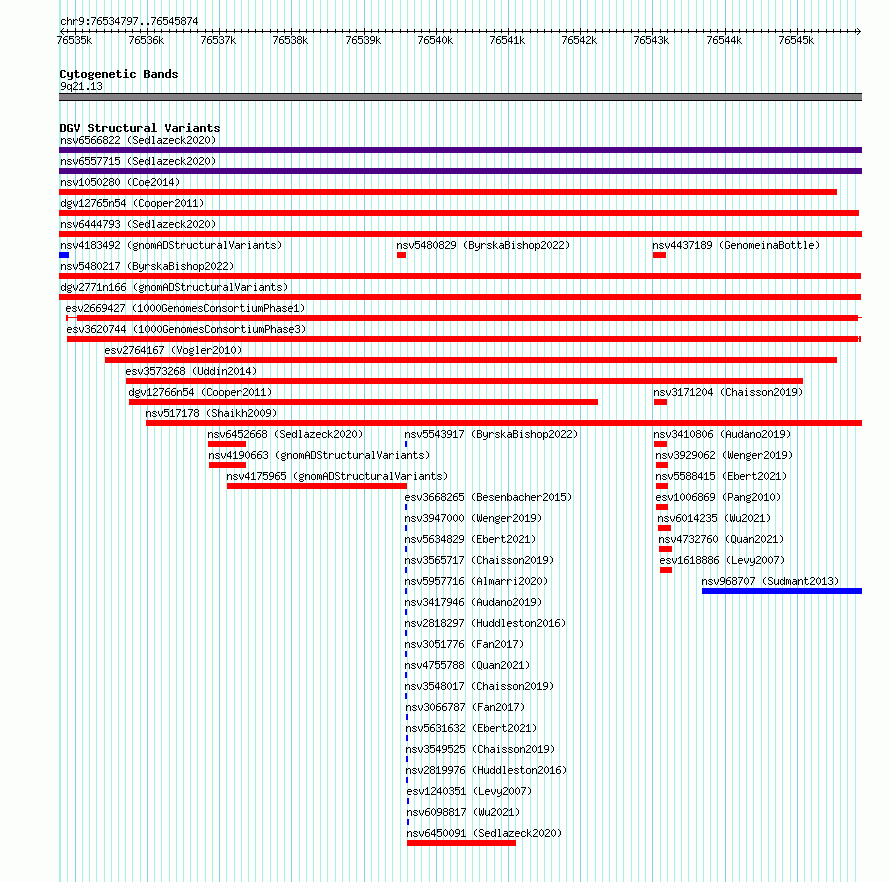Click nsv517178 (Shaikh2009) label
Screen dimensions: 890x882
point(211,413)
